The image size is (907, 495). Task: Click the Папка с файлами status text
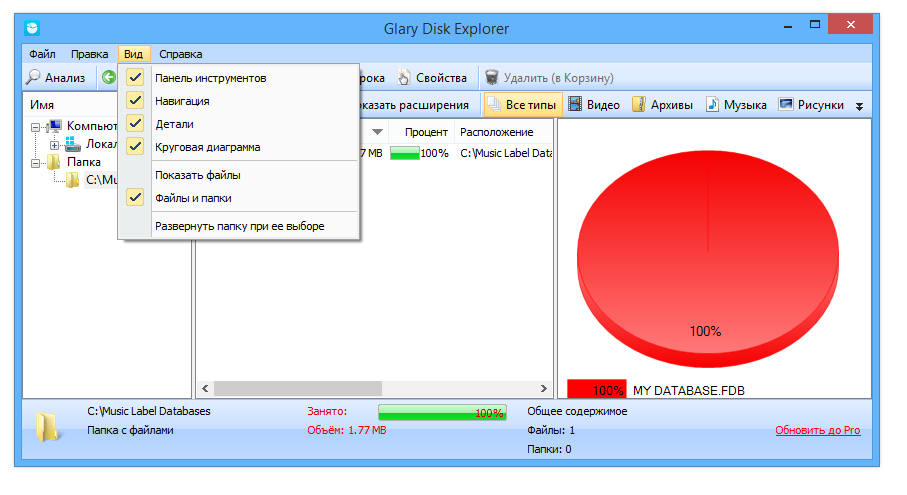pos(130,430)
